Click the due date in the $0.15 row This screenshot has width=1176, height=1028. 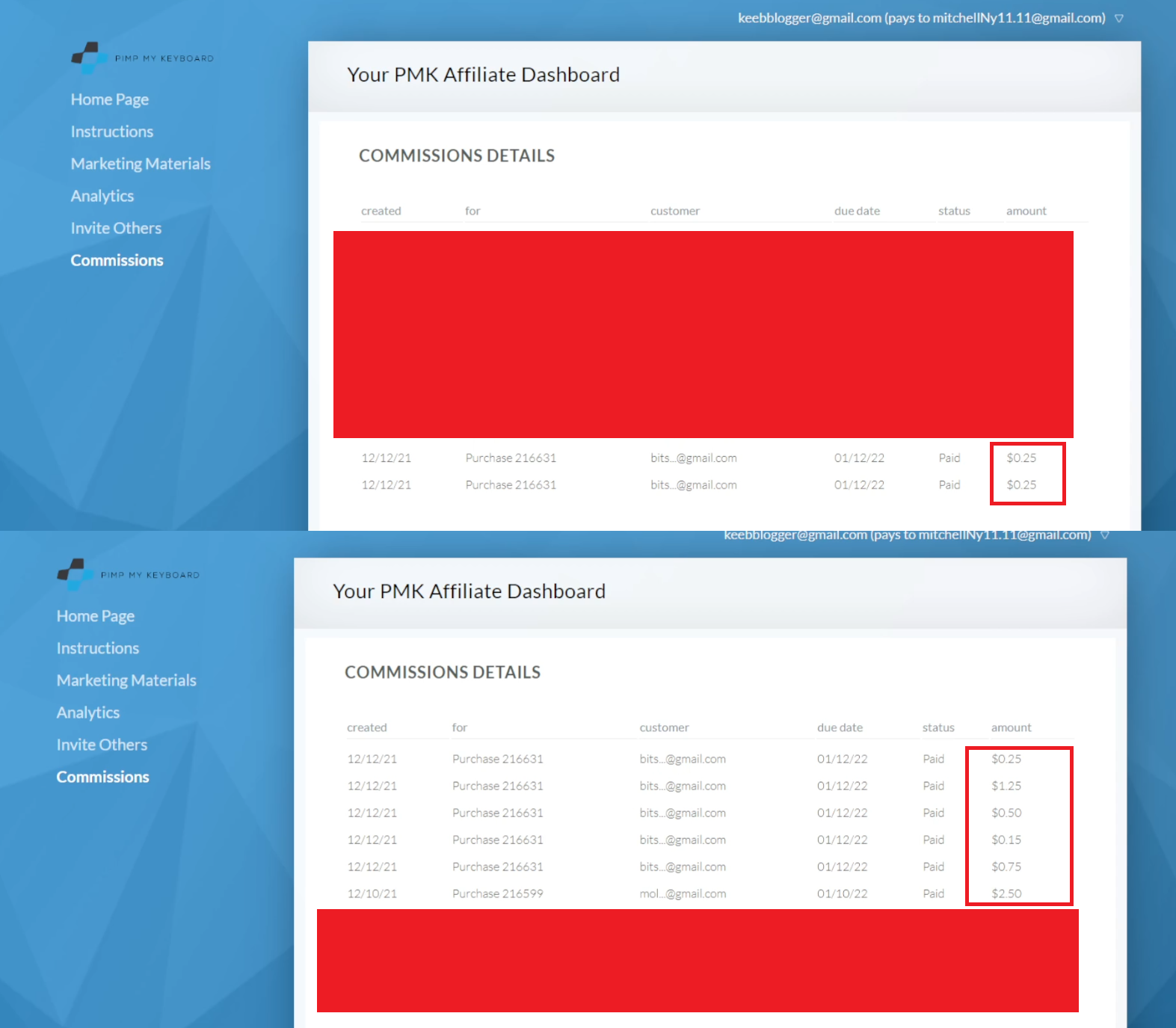[843, 840]
